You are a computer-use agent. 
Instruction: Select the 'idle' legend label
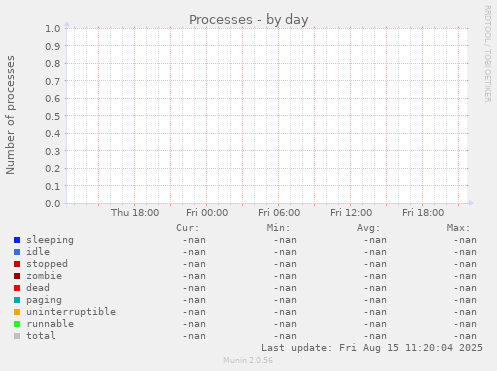tap(38, 252)
